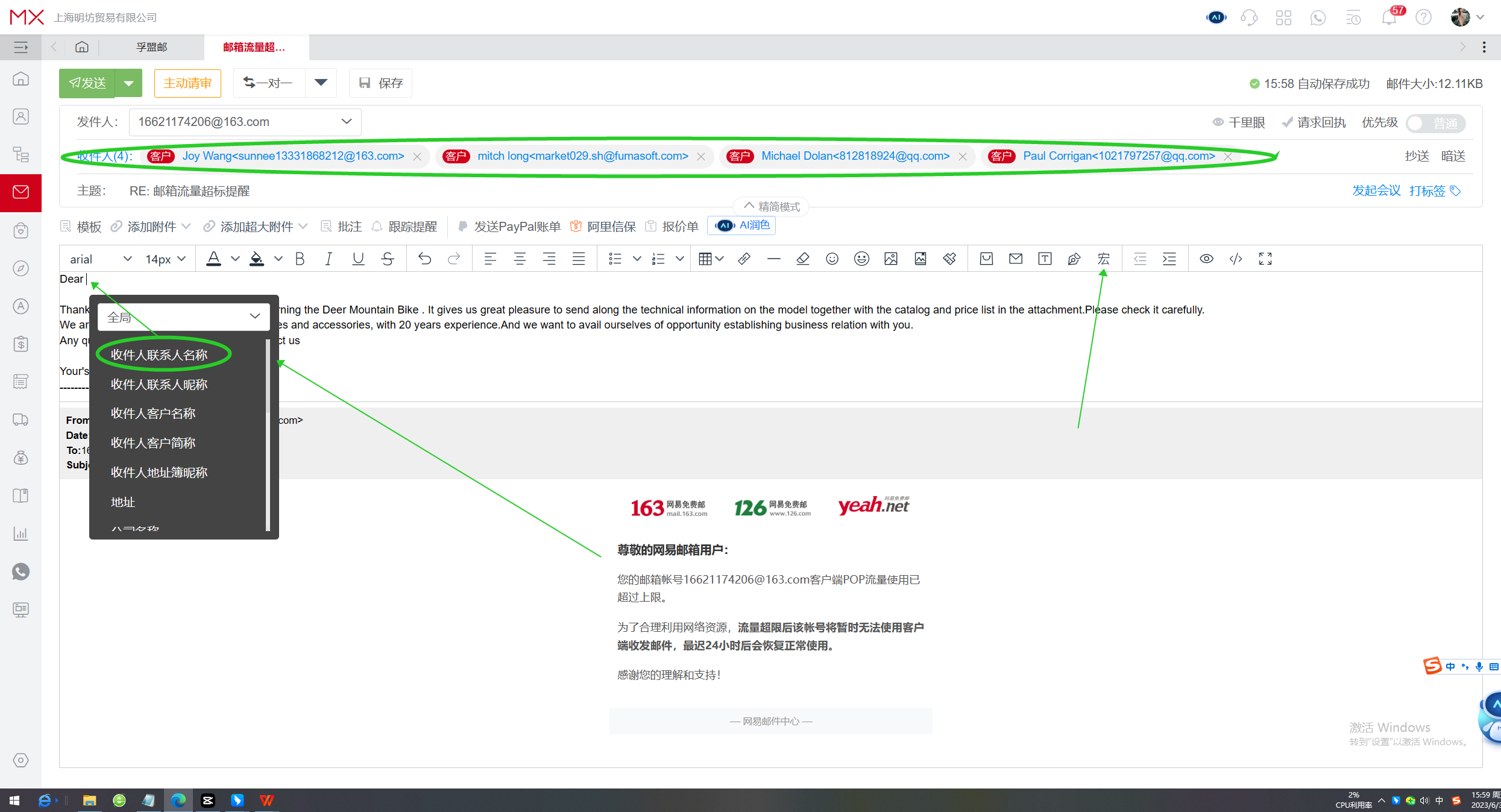This screenshot has height=812, width=1501.
Task: Click the green 发送 send button
Action: (x=87, y=83)
